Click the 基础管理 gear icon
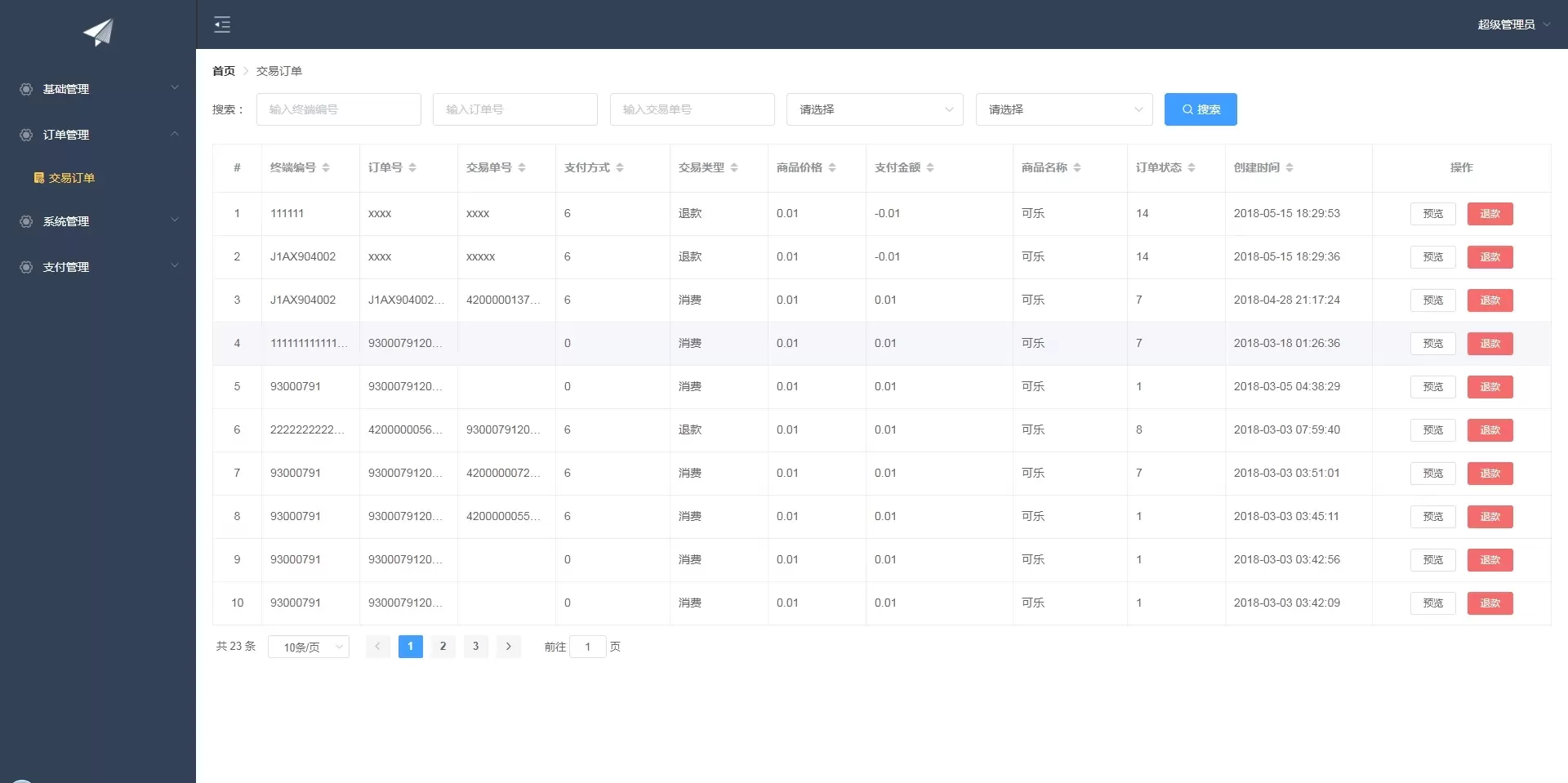Screen dimensions: 1568x783 [26, 89]
